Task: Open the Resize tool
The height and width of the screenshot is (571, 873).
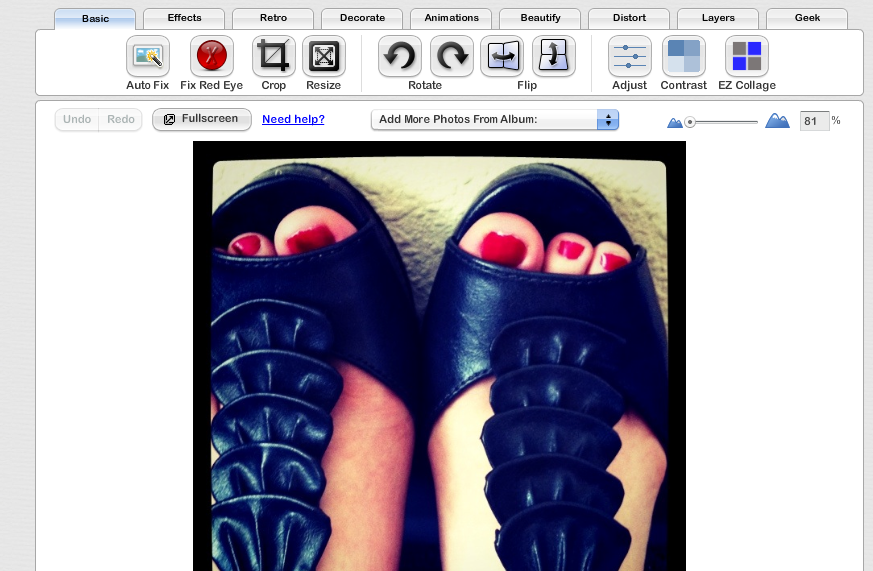Action: 323,56
